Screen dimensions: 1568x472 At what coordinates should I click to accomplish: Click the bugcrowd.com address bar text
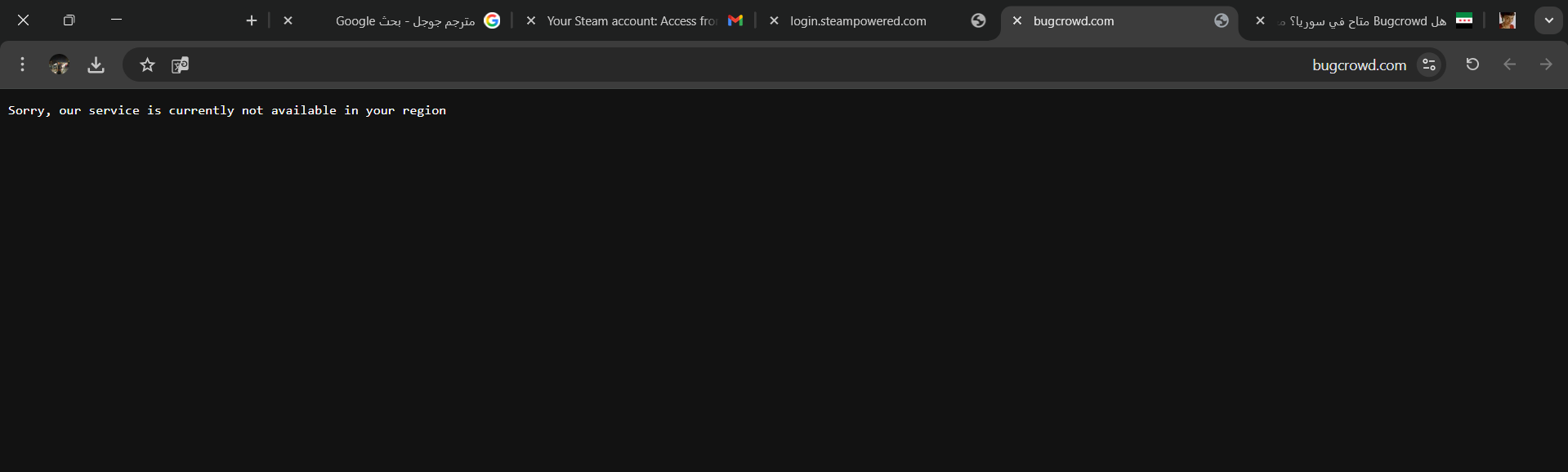(x=1359, y=65)
